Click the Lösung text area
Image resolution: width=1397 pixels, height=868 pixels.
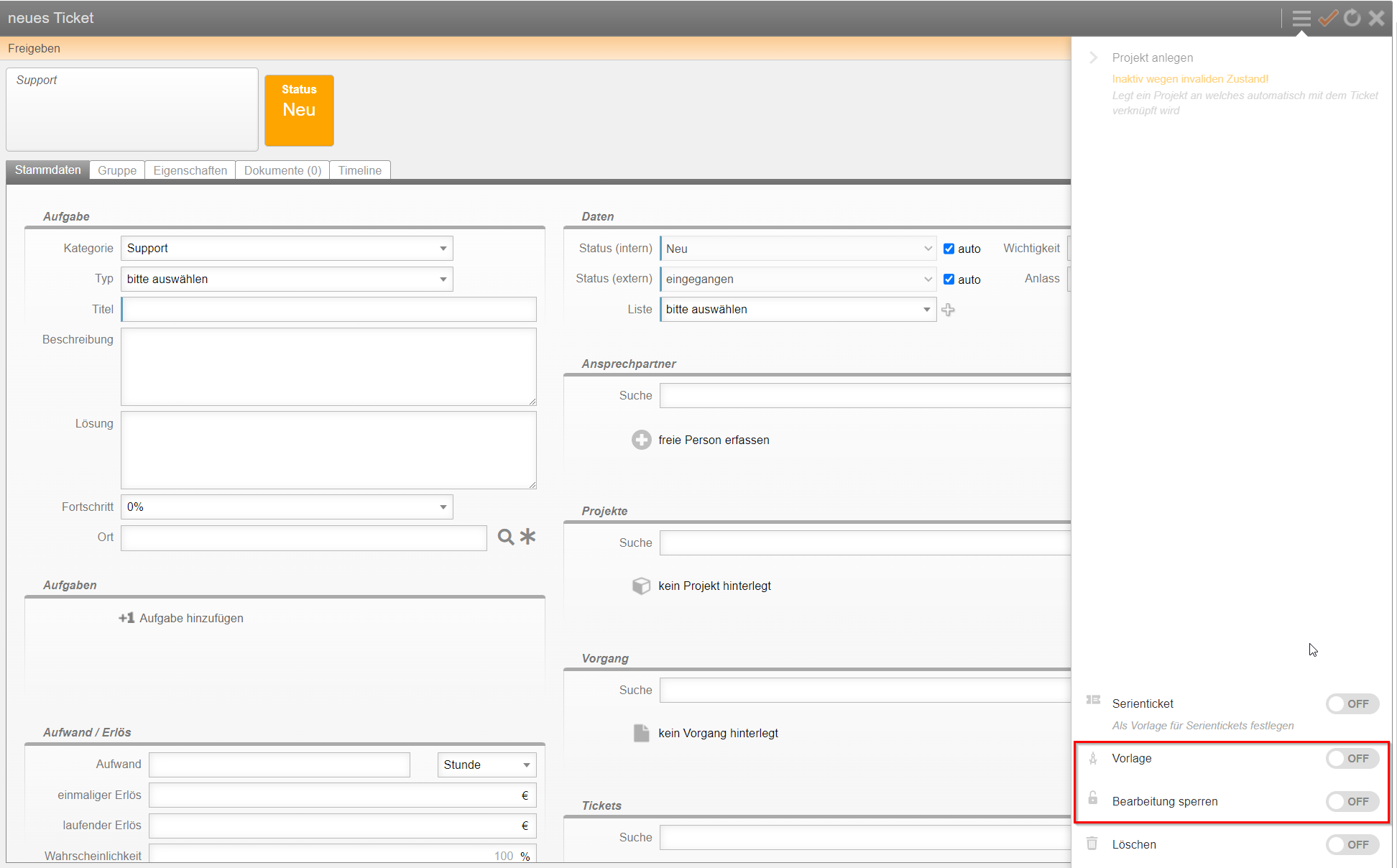click(x=328, y=450)
